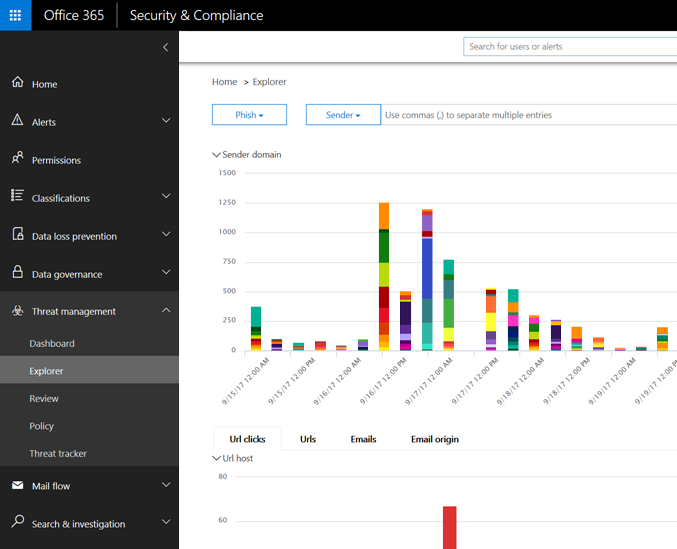Click the Classifications list icon
Image resolution: width=677 pixels, height=549 pixels.
pyautogui.click(x=17, y=197)
